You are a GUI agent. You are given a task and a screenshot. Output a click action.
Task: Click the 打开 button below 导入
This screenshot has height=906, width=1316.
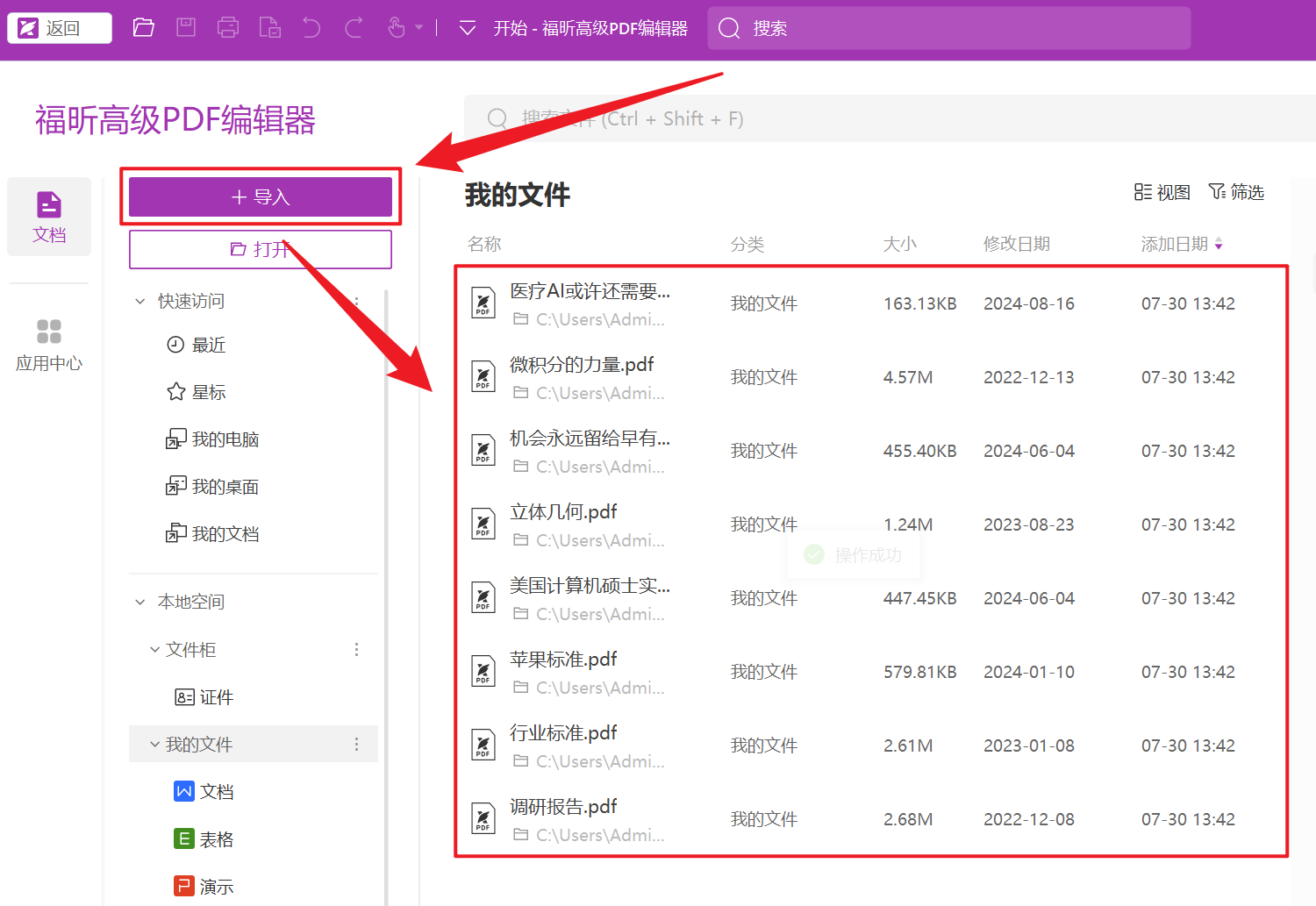(260, 249)
